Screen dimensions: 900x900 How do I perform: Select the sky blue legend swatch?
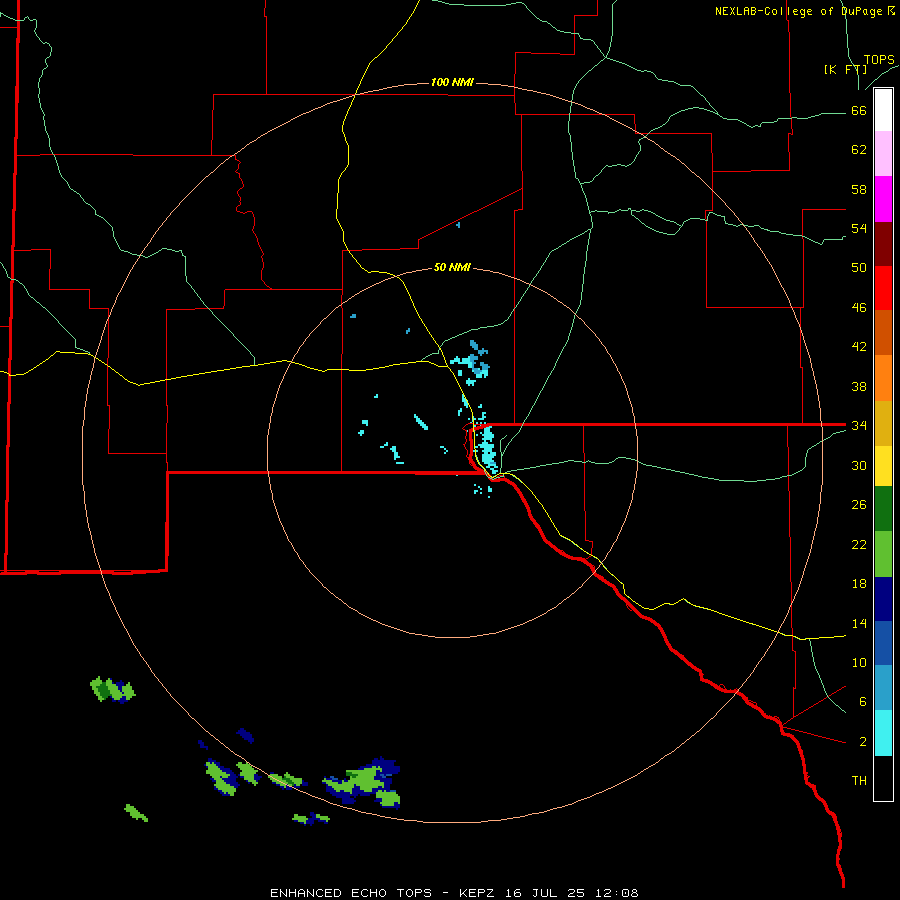pyautogui.click(x=883, y=688)
